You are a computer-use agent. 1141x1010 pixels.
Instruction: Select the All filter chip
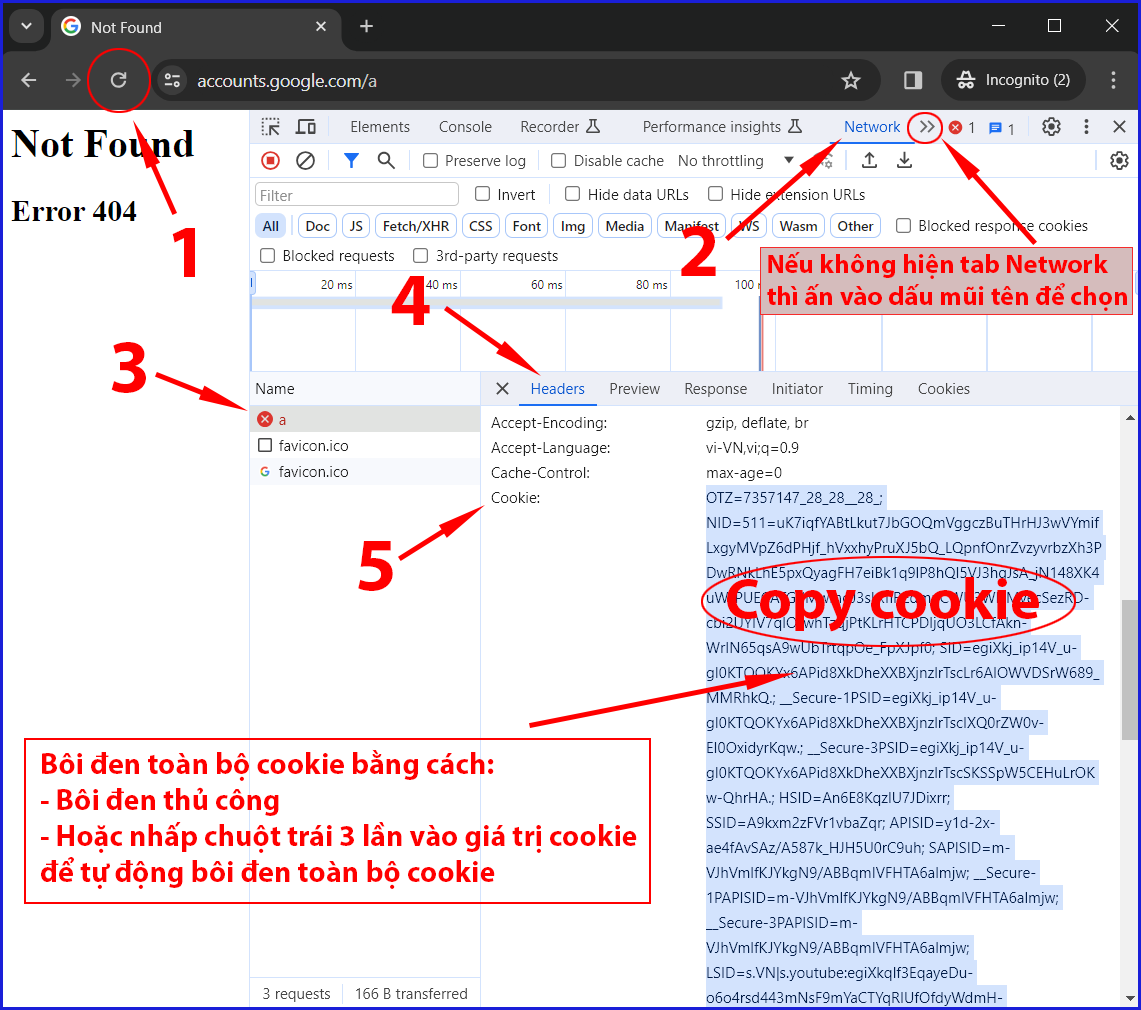[x=271, y=226]
